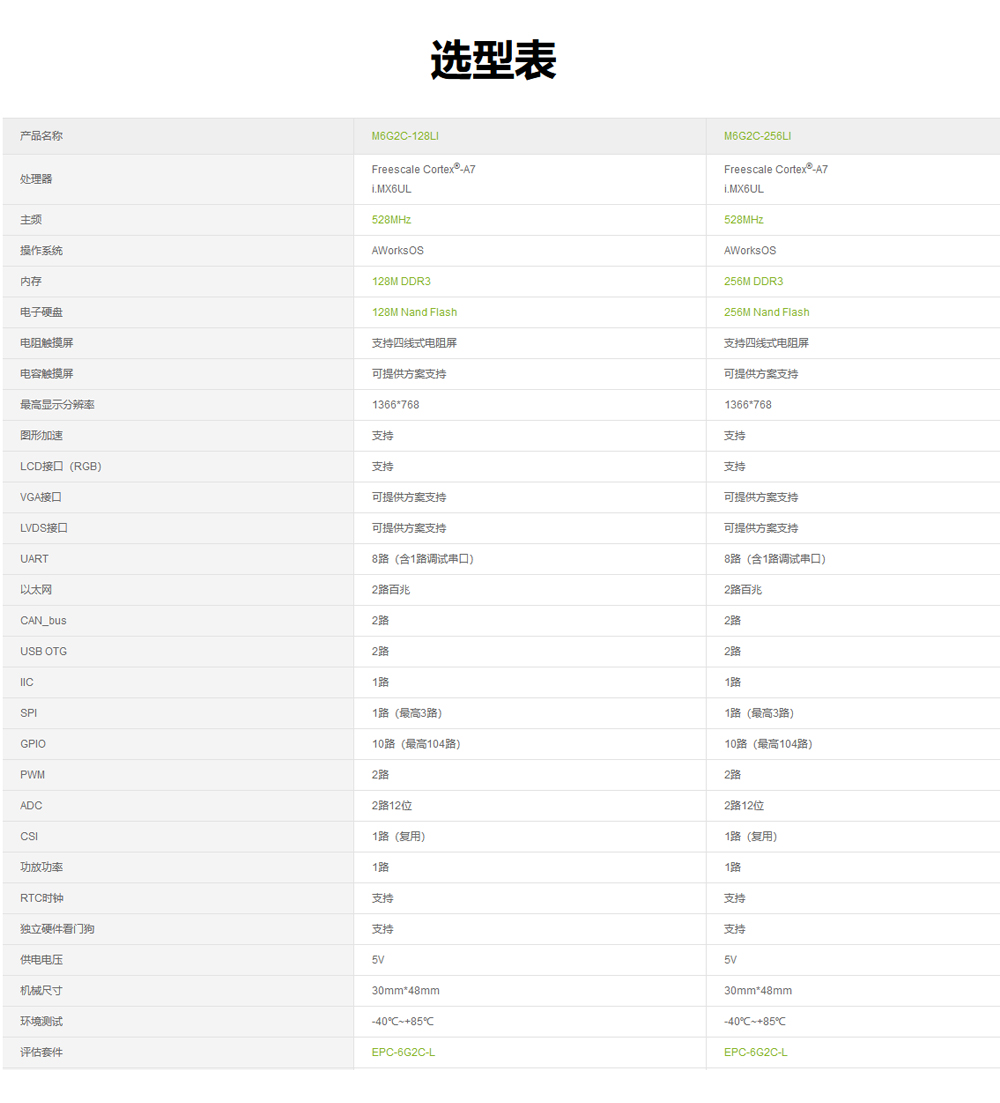Screen dimensions: 1000x1103
Task: Click the 主频 row label
Action: (30, 220)
